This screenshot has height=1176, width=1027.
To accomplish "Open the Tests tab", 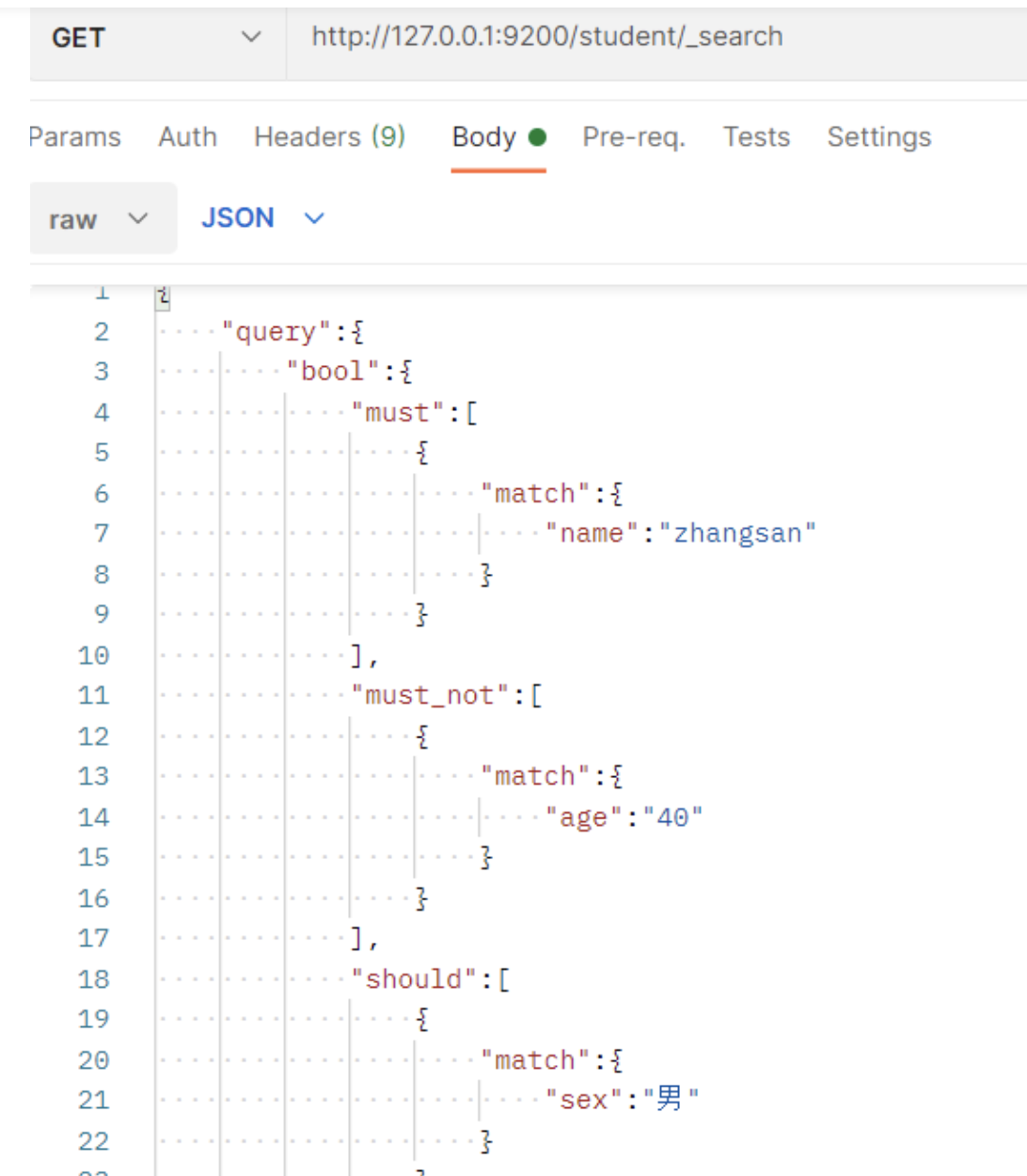I will [756, 137].
